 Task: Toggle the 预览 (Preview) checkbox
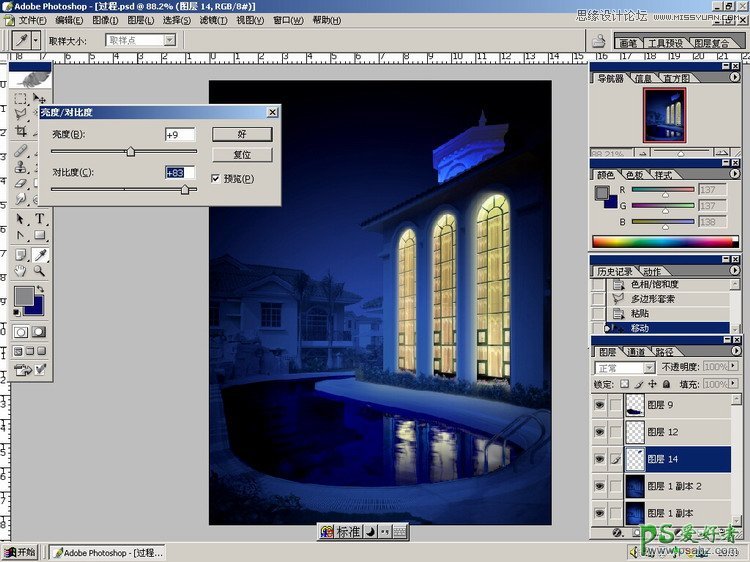tap(216, 178)
